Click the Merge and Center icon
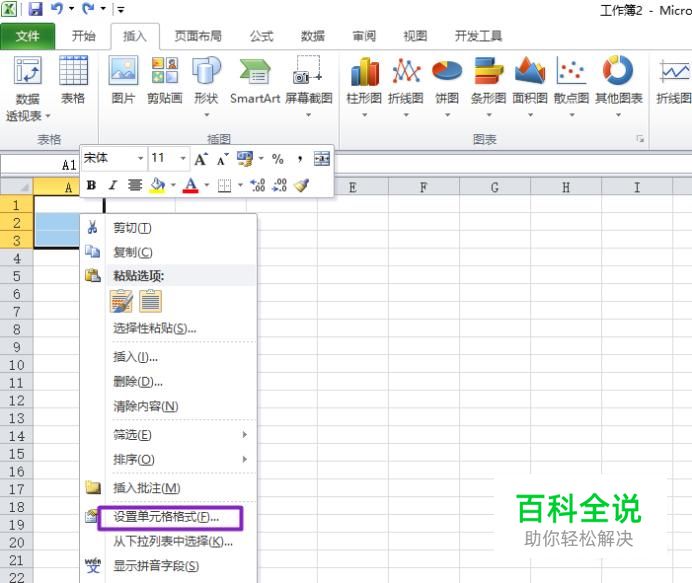The height and width of the screenshot is (583, 692). pyautogui.click(x=322, y=159)
